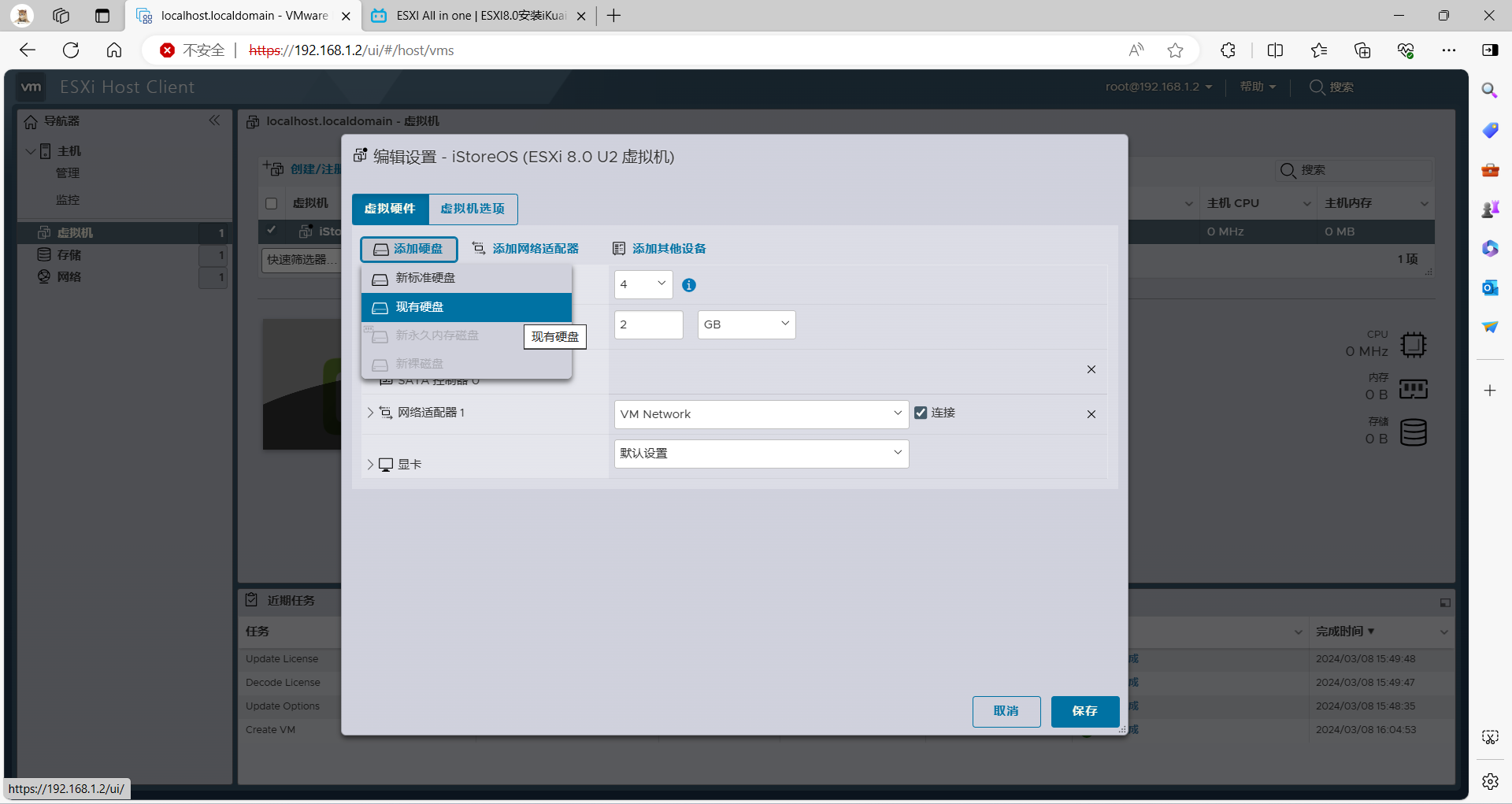Image resolution: width=1512 pixels, height=804 pixels.
Task: Click the Edge extensions puzzle icon
Action: (x=1228, y=50)
